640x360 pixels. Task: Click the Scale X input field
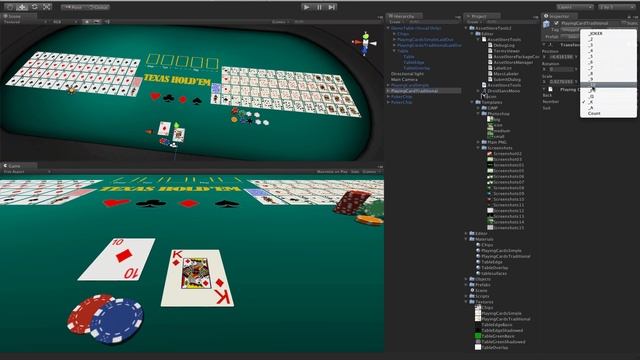click(x=562, y=82)
